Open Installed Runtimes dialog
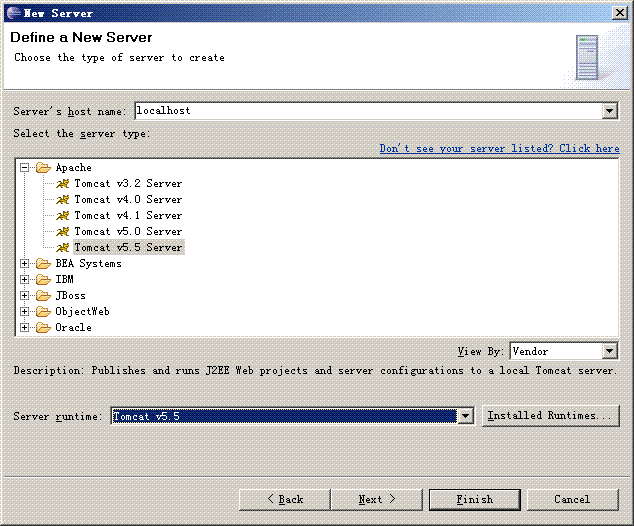The height and width of the screenshot is (526, 634). click(551, 416)
